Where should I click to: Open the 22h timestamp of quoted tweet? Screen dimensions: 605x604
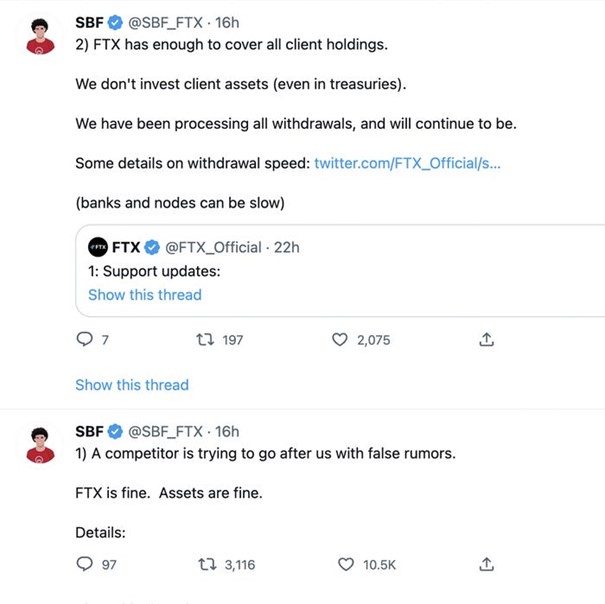(286, 247)
